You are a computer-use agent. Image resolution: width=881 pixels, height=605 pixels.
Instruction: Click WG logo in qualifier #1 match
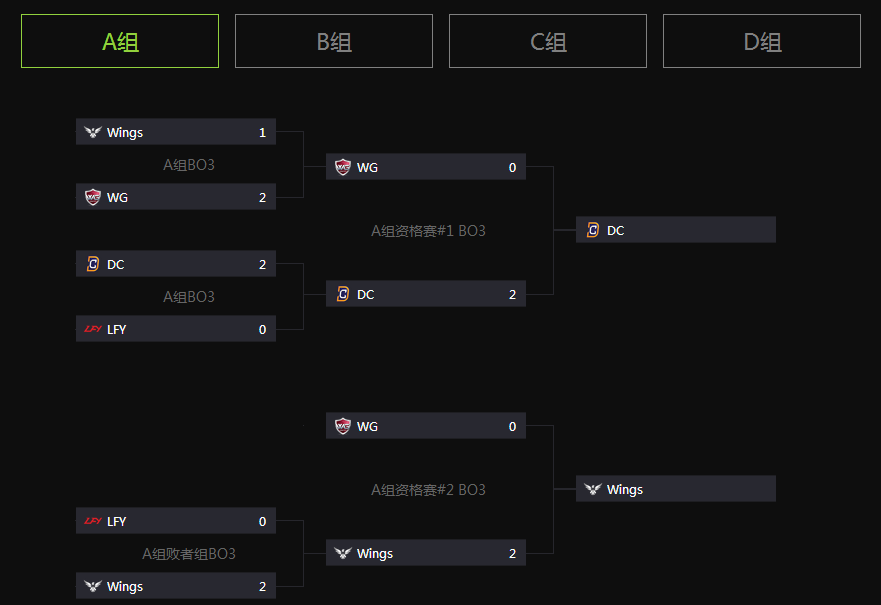[x=343, y=167]
